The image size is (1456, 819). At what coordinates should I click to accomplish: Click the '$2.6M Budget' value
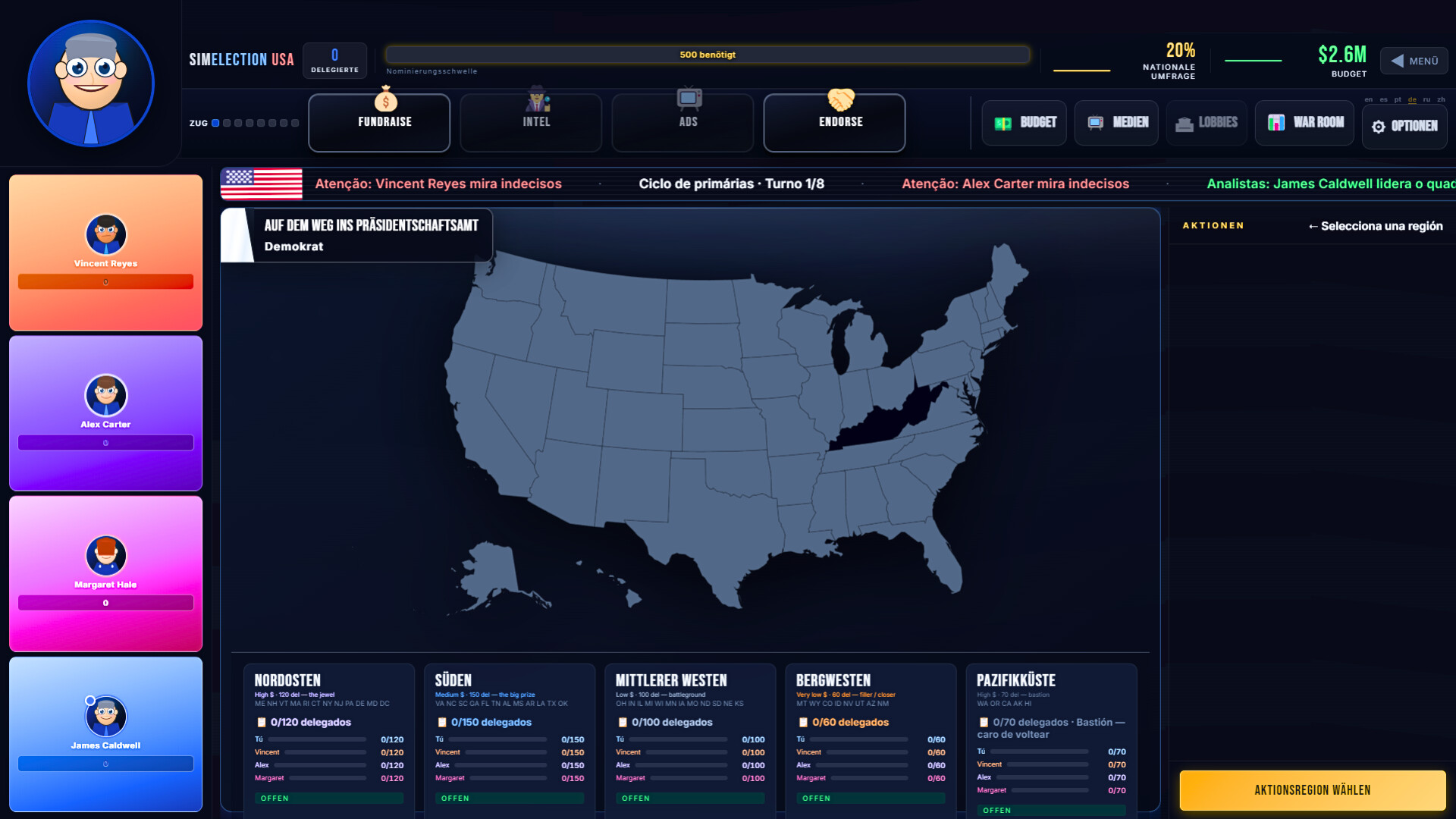coord(1342,61)
